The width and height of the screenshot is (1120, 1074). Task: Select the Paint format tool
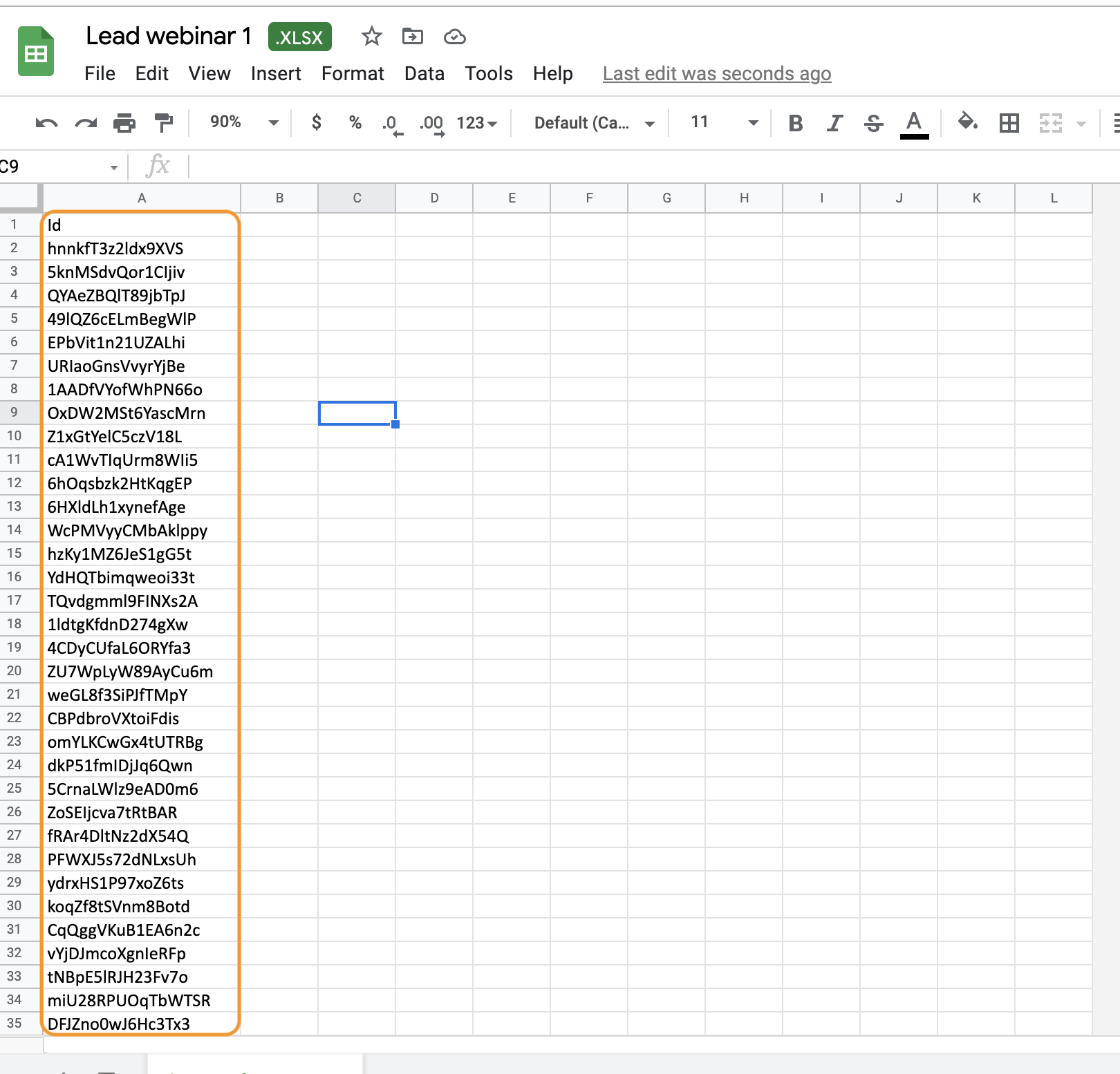(x=164, y=123)
